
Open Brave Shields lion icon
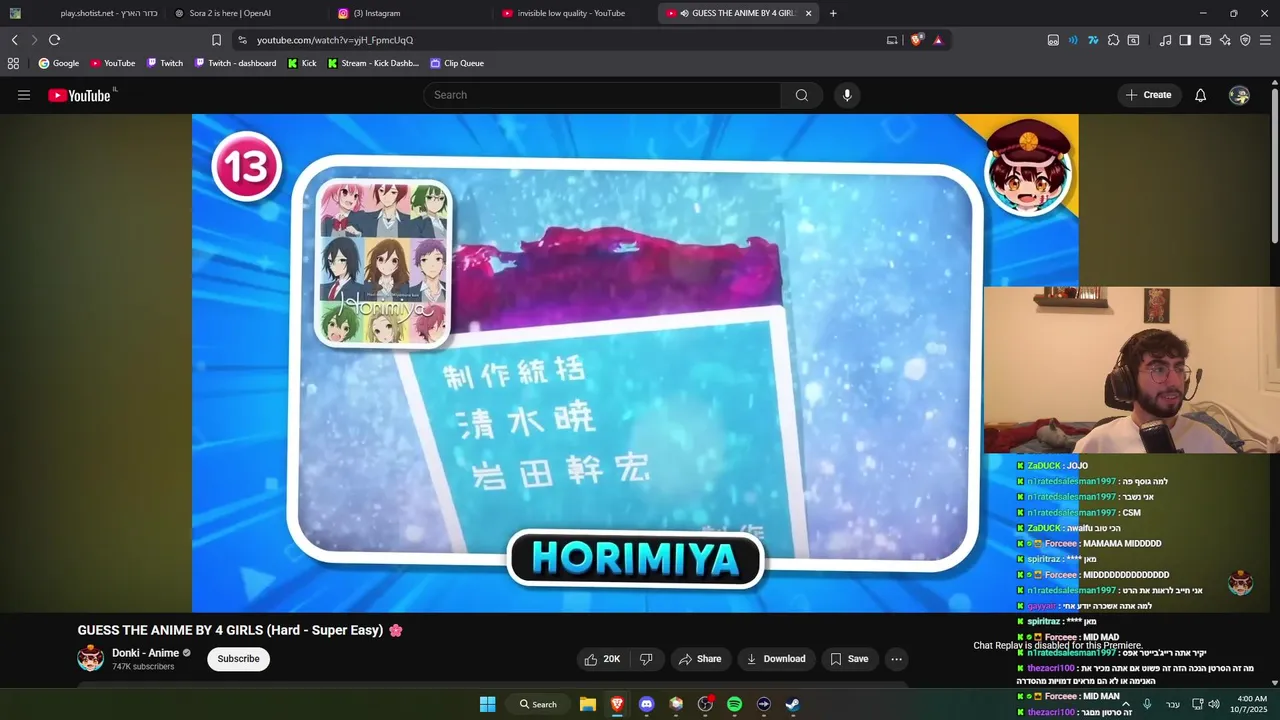point(917,40)
